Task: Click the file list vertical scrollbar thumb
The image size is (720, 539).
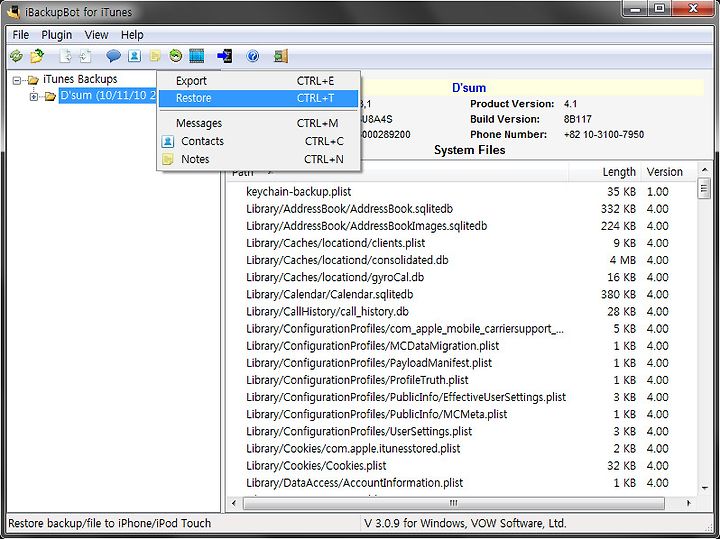Action: [704, 189]
